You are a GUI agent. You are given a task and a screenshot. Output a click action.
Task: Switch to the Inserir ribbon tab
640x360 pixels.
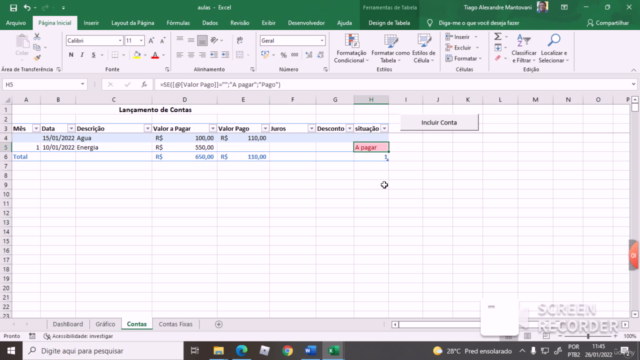click(x=91, y=23)
